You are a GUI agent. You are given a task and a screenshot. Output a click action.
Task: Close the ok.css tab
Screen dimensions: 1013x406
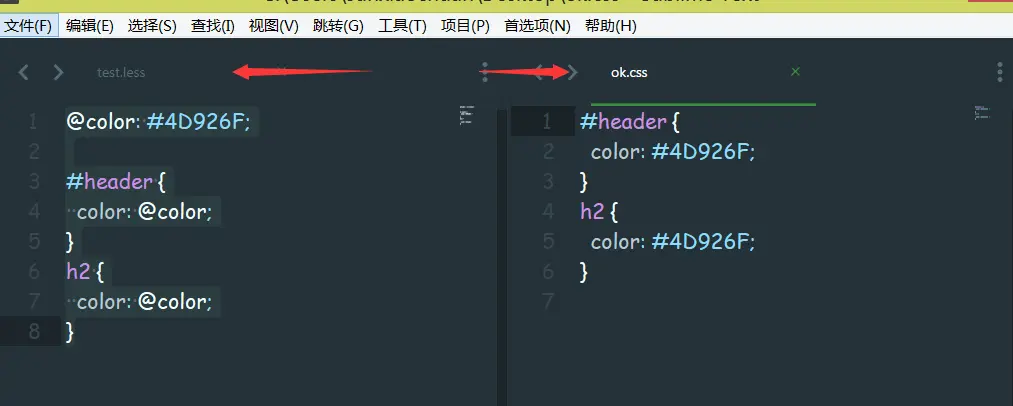click(795, 72)
